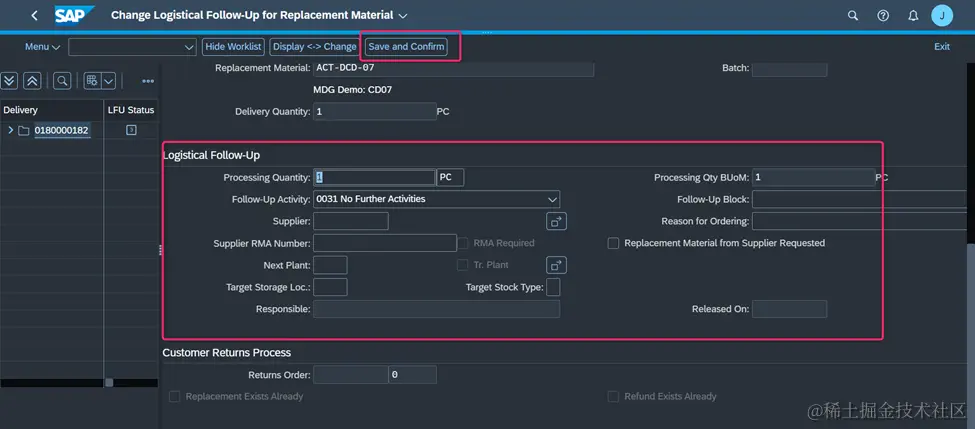Toggle Replacement Material from Supplier Requested checkbox
Viewport: 975px width, 429px height.
tap(614, 243)
